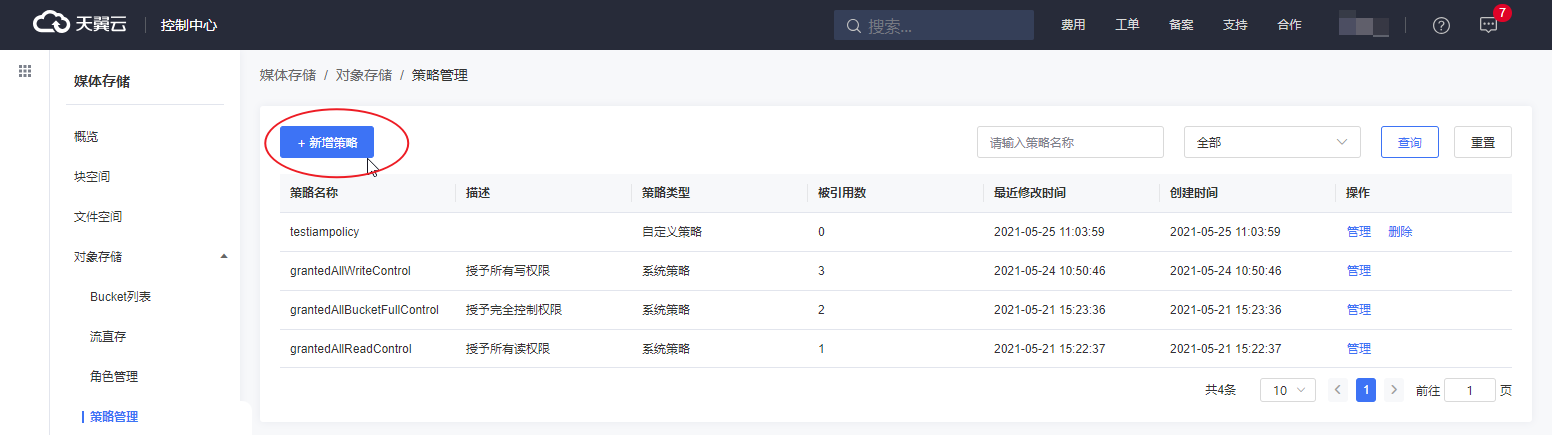1552x435 pixels.
Task: Open the 工单 top menu
Action: tap(1127, 25)
